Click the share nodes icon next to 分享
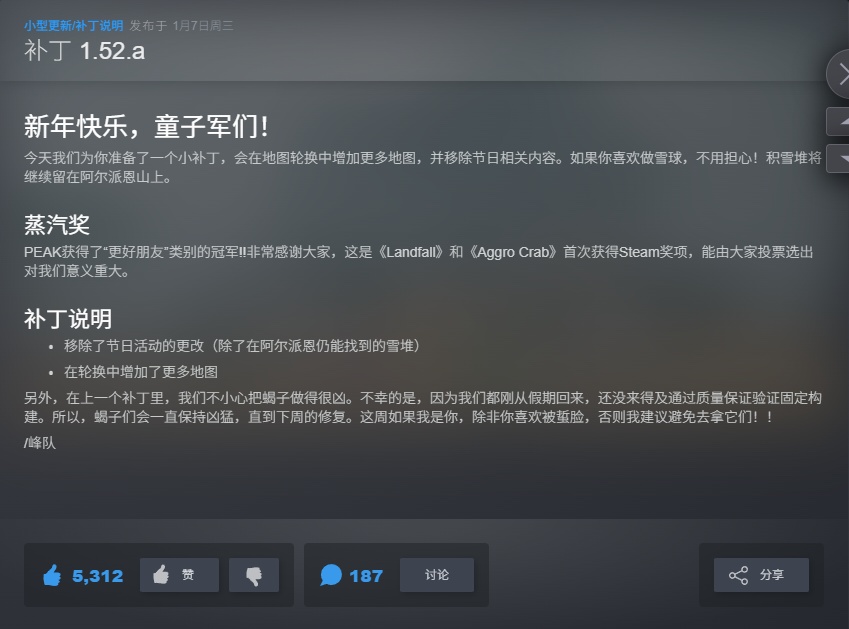The height and width of the screenshot is (629, 849). [x=738, y=575]
